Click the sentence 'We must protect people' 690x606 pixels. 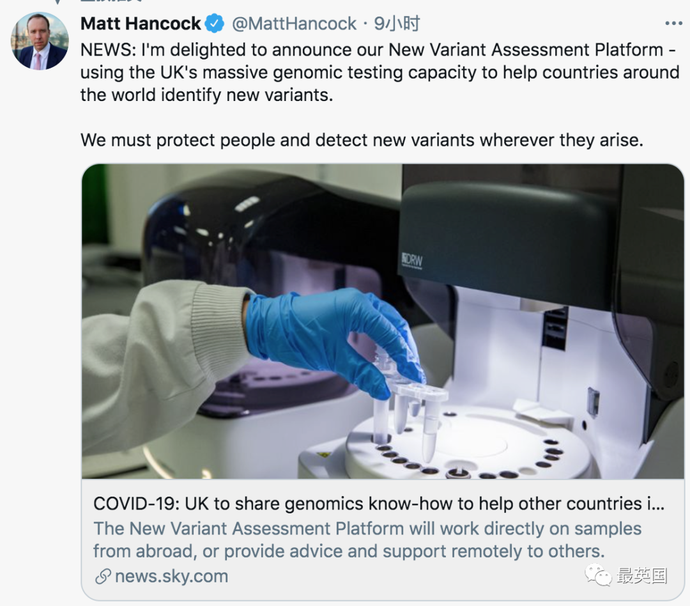(362, 140)
